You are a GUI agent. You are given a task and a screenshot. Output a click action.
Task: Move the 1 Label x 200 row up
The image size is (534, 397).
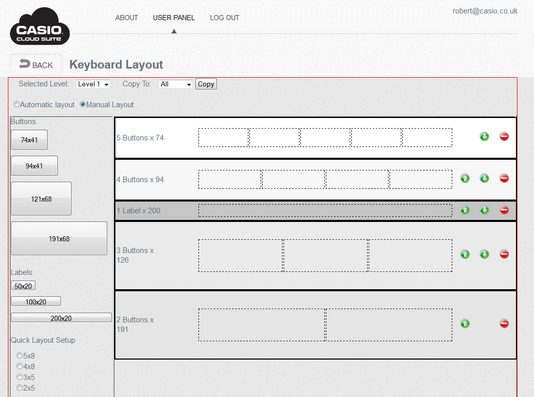465,210
